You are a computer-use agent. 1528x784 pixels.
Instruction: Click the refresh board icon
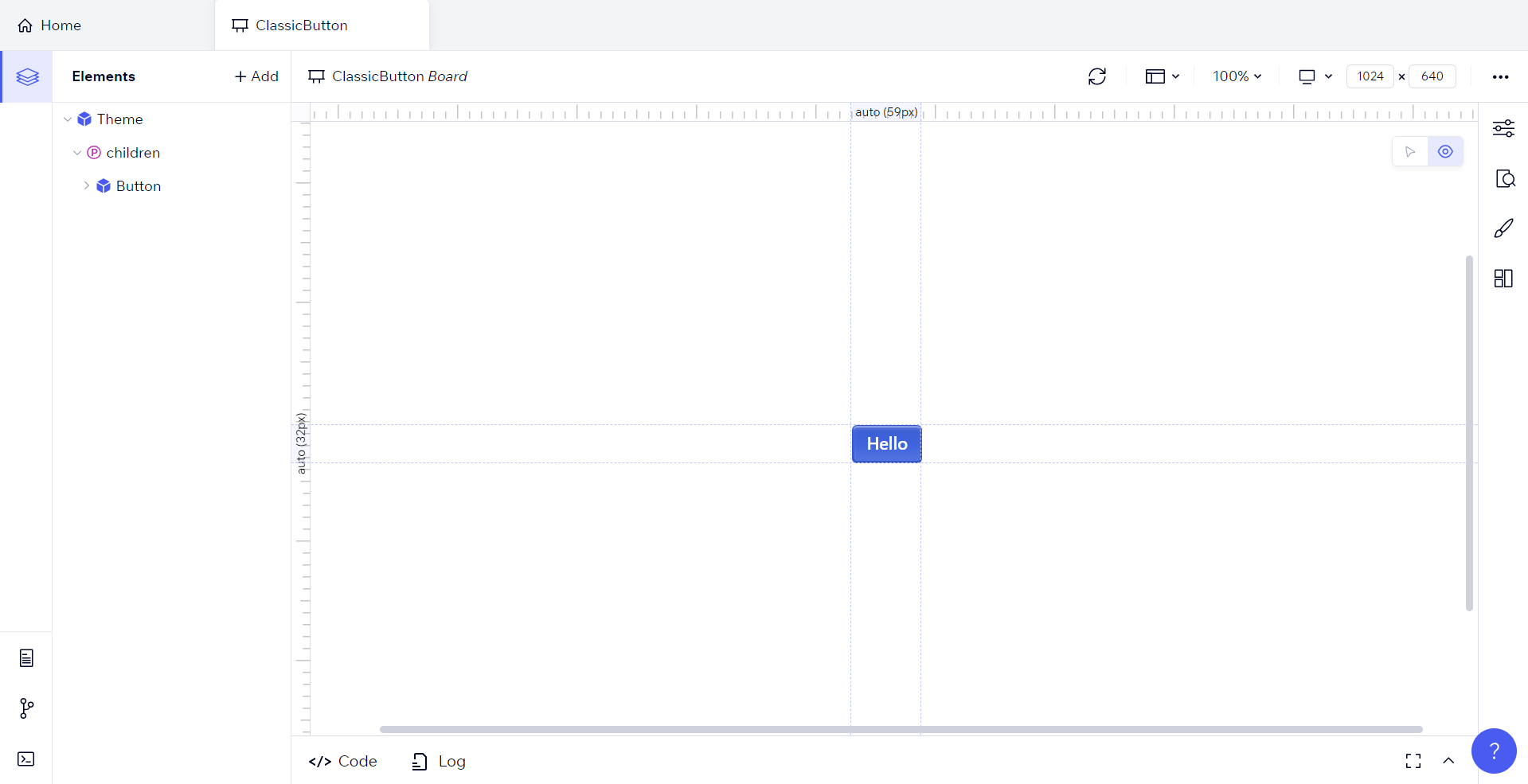(x=1097, y=76)
